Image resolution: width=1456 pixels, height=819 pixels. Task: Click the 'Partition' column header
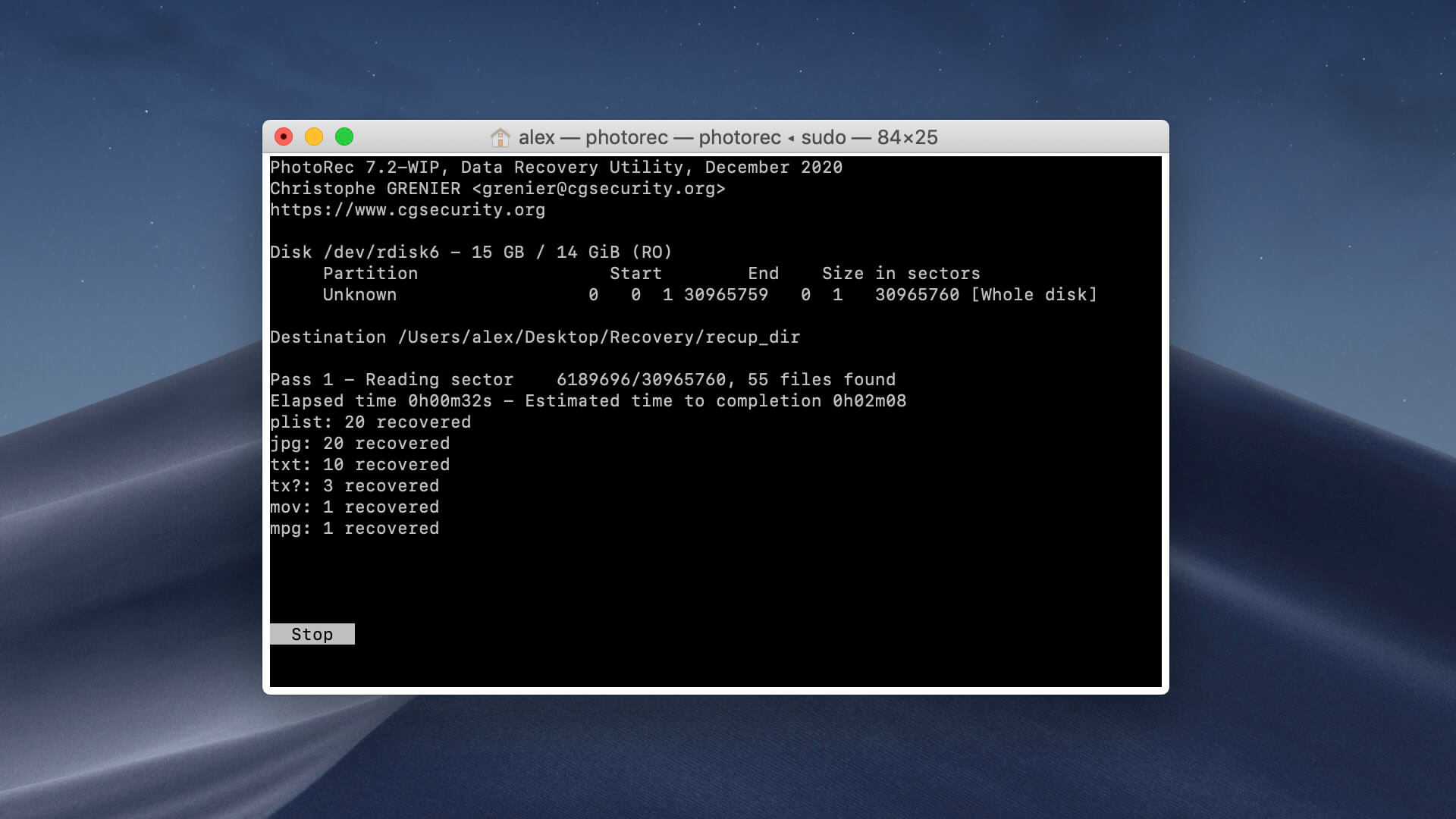[x=370, y=274]
